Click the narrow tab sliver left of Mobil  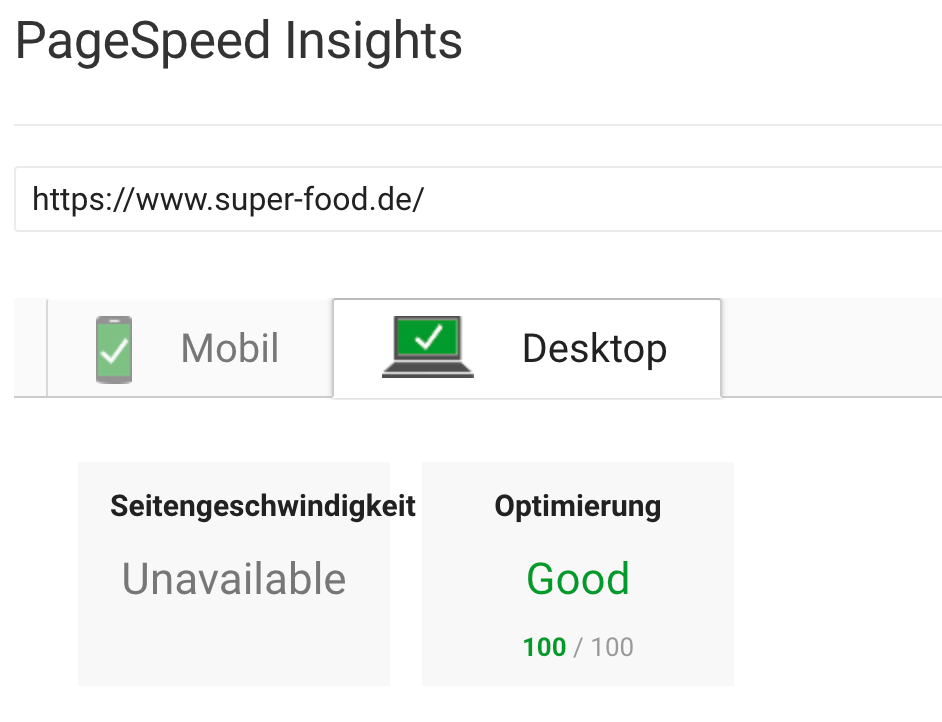[31, 348]
